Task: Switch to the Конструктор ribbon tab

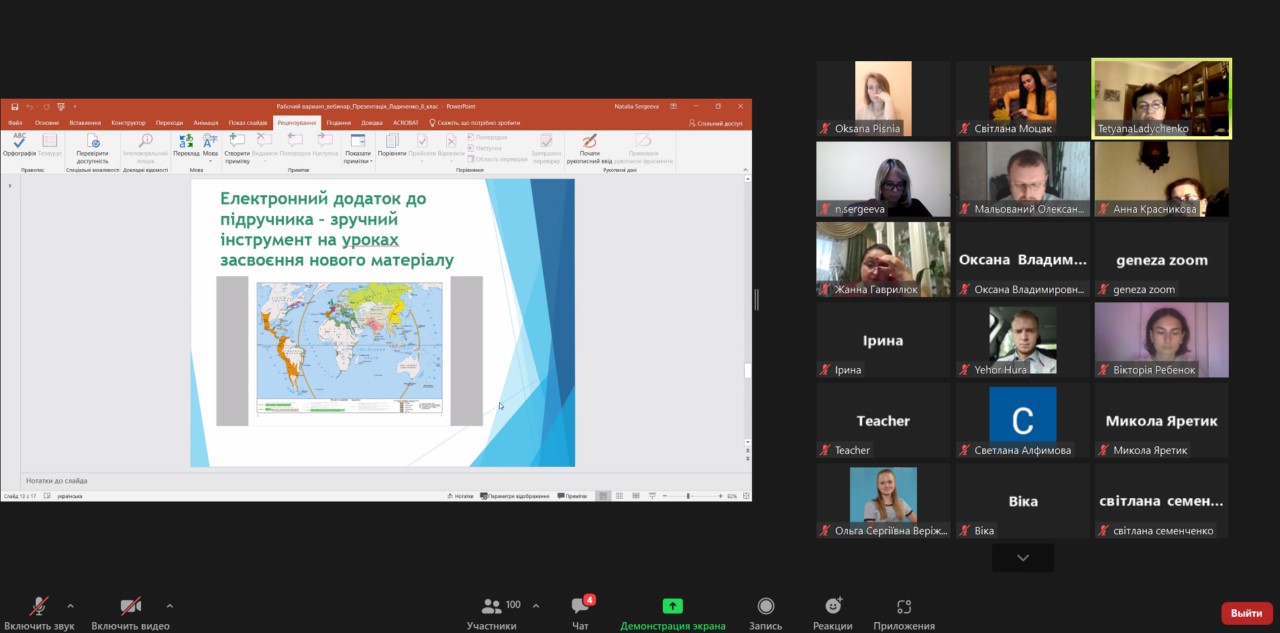Action: [129, 123]
